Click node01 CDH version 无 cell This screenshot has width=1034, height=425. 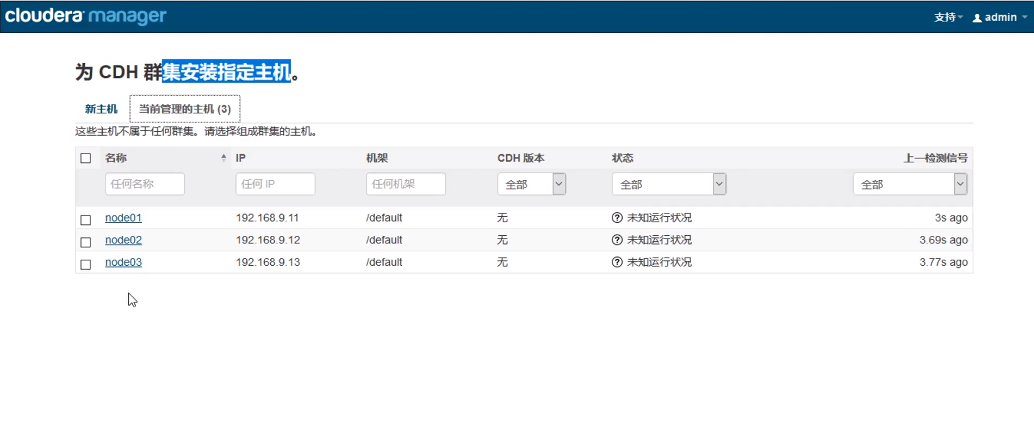click(502, 218)
